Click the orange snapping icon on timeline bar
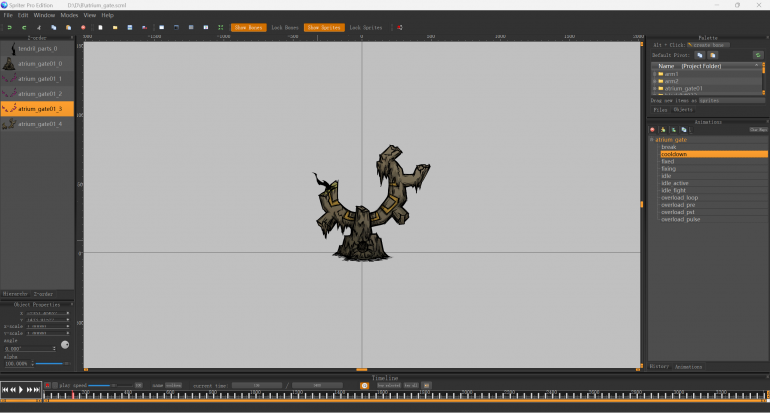 click(364, 385)
